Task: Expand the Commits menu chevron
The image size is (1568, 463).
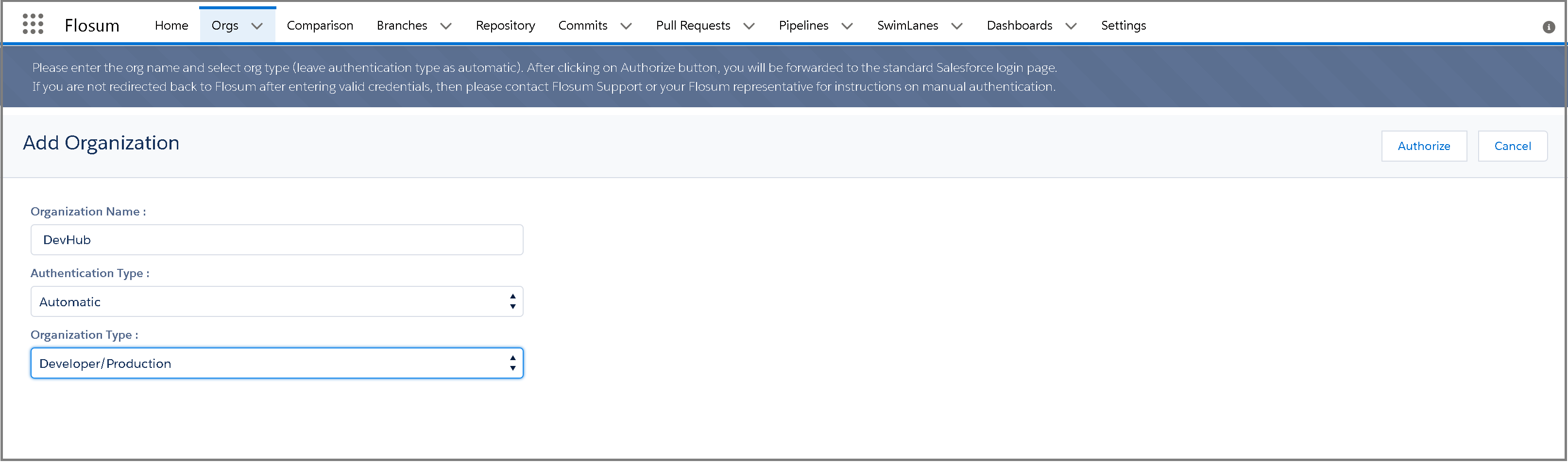Action: (626, 26)
